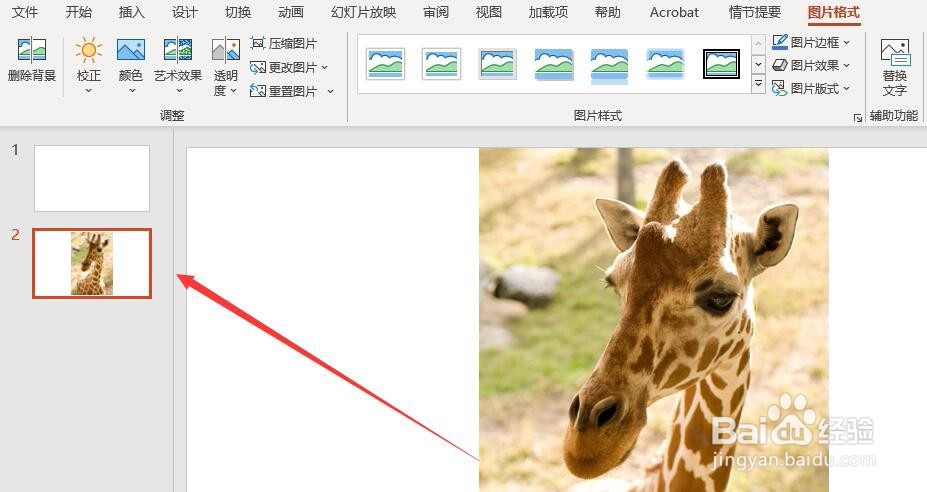The width and height of the screenshot is (927, 492).
Task: Expand the full picture styles gallery
Action: 759,84
